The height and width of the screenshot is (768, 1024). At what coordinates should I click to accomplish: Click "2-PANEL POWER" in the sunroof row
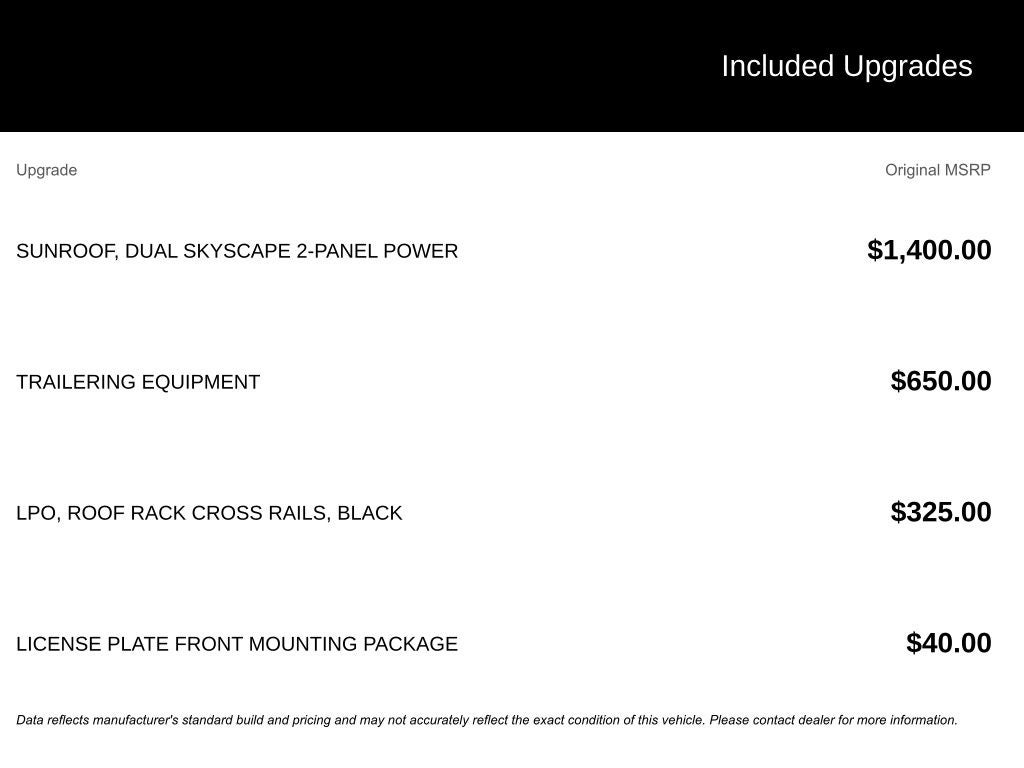[x=377, y=251]
